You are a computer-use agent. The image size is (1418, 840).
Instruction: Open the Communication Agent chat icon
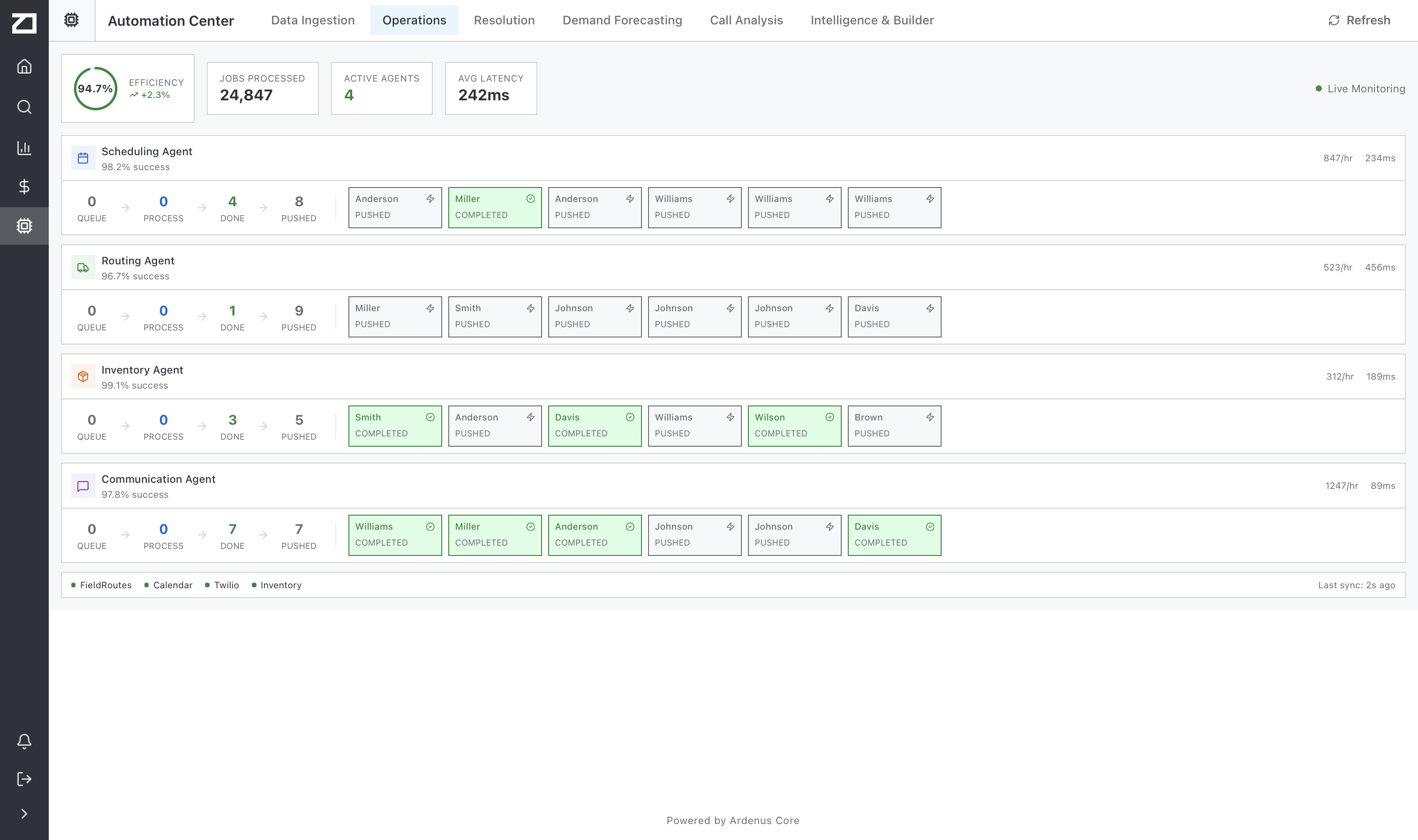(83, 486)
